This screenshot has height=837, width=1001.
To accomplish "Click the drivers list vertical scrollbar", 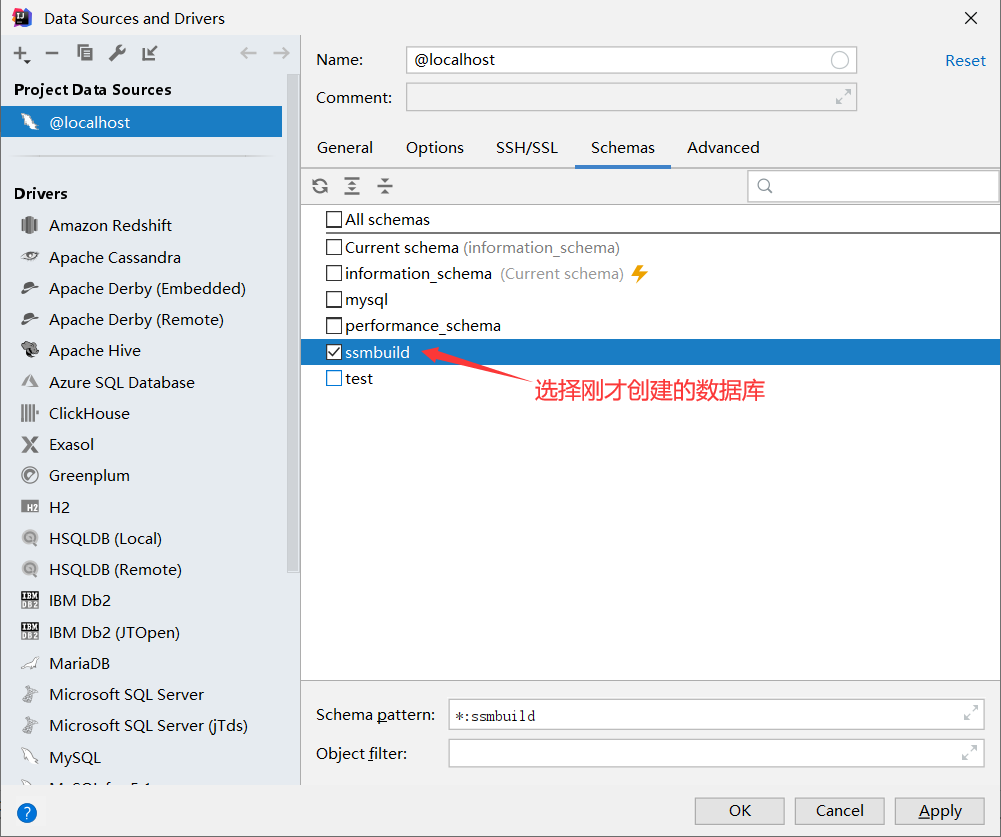I will click(293, 322).
